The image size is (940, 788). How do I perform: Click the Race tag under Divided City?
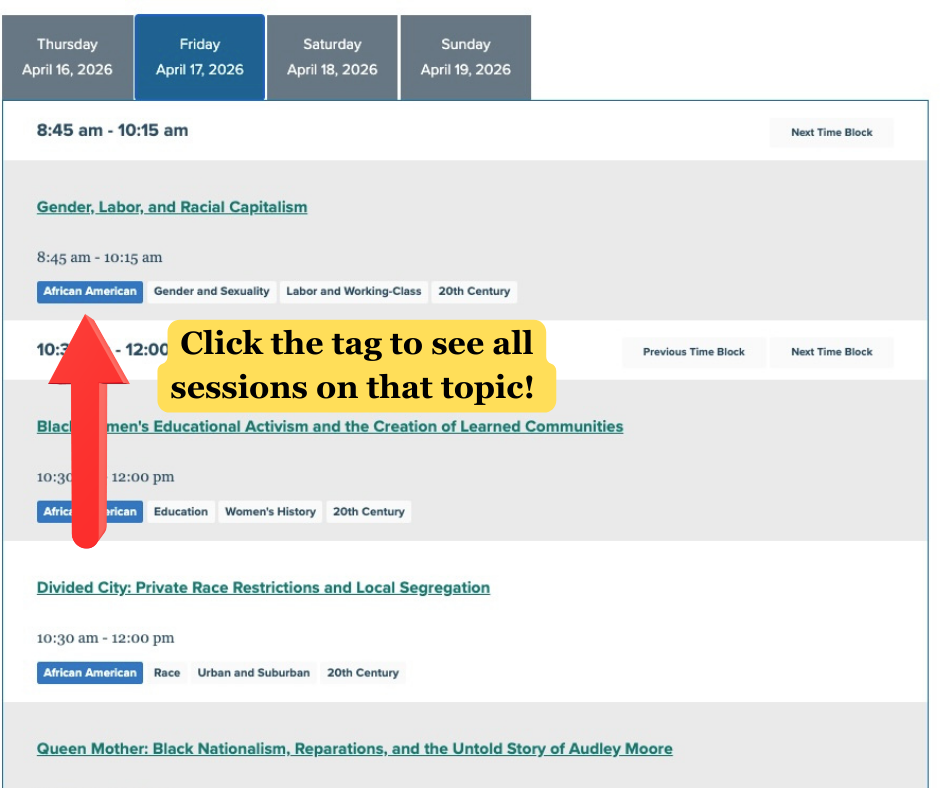pyautogui.click(x=167, y=673)
